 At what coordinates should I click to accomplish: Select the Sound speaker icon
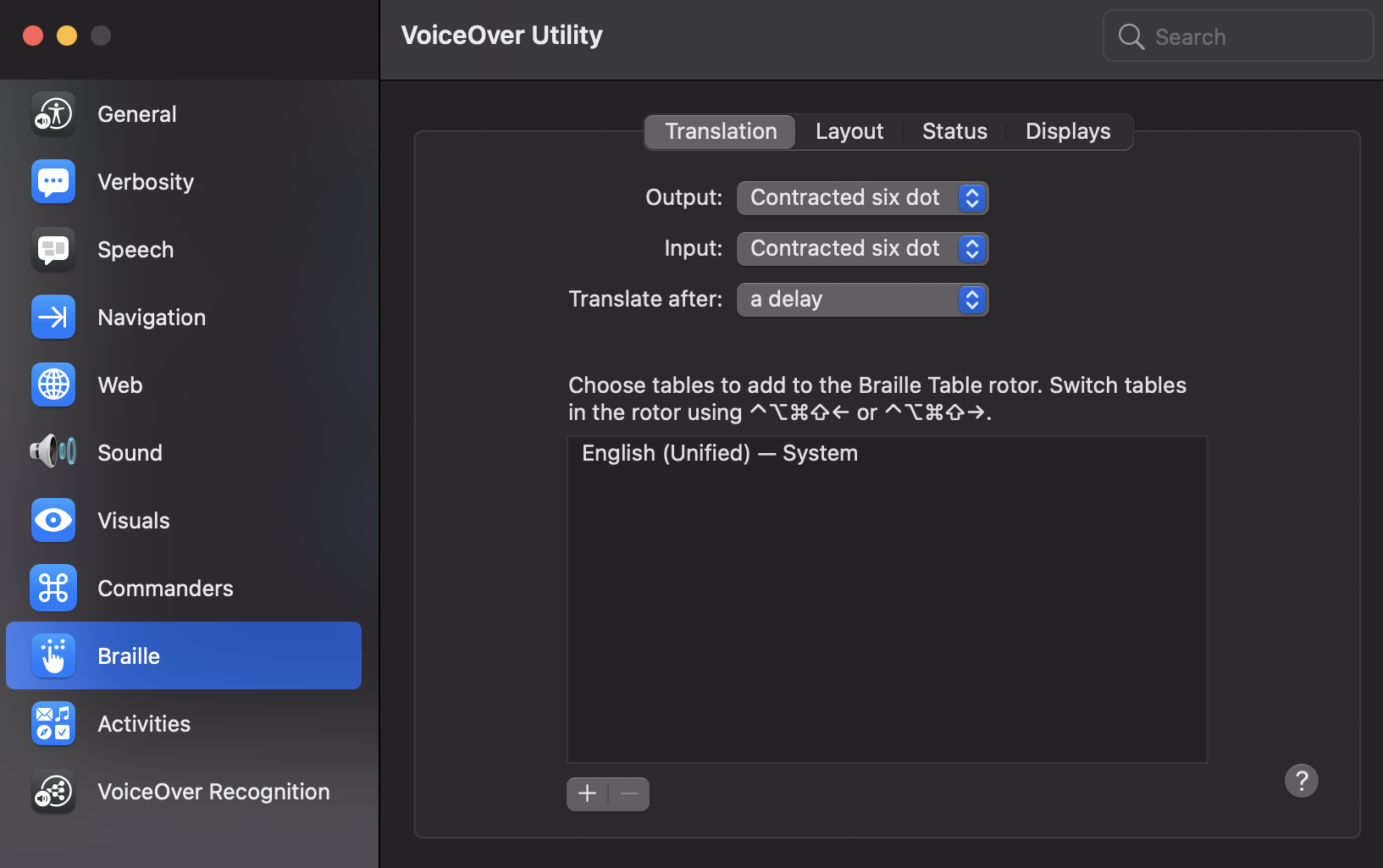(53, 452)
